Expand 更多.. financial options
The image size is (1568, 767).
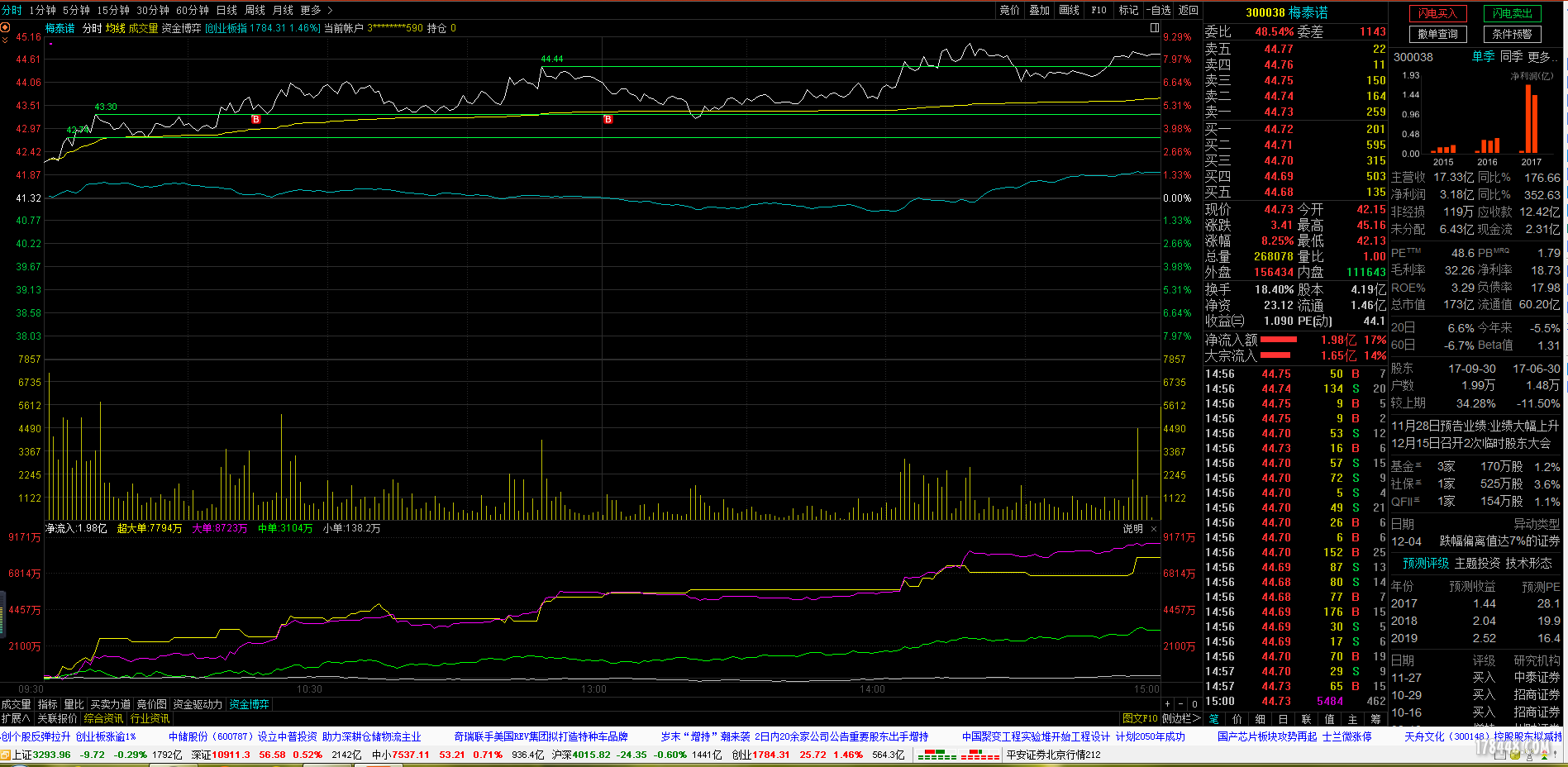click(1542, 56)
